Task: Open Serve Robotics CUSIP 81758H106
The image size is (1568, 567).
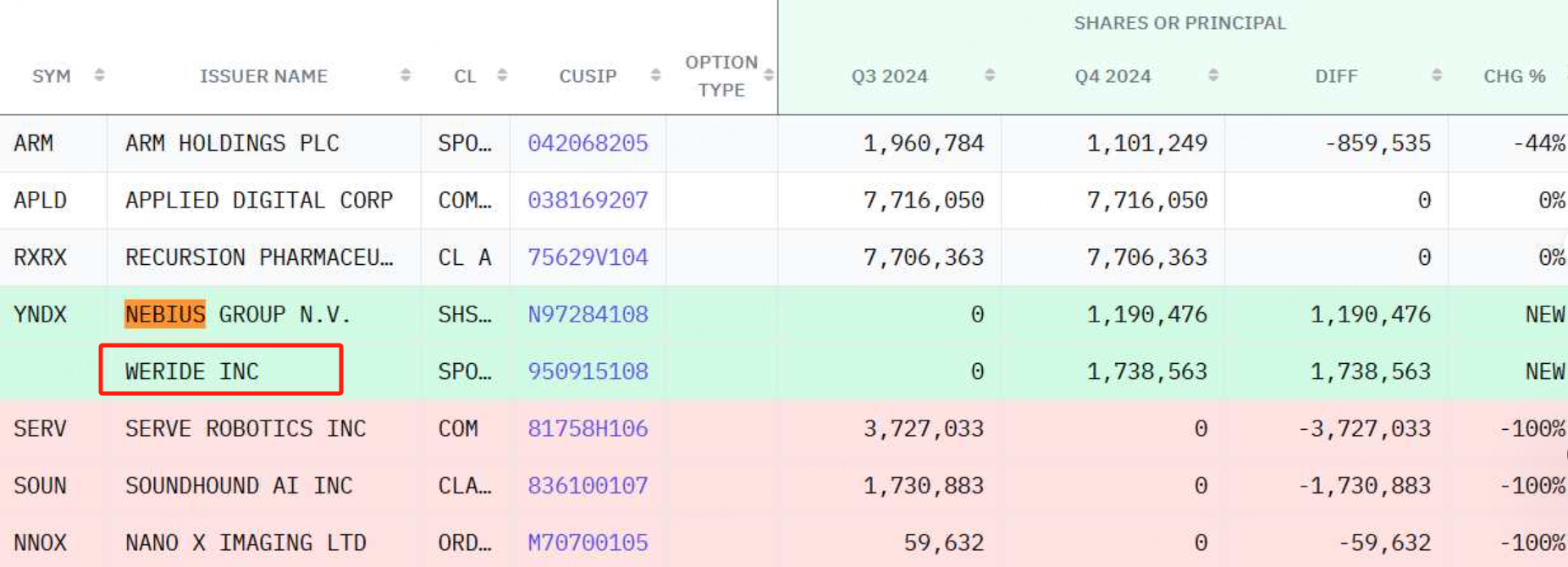Action: click(x=588, y=429)
